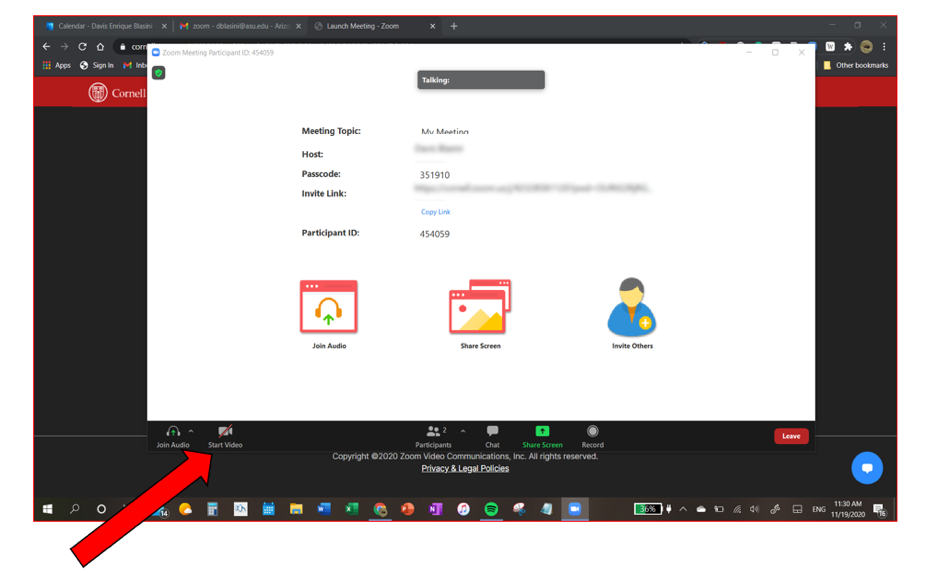Viewport: 937px width, 581px height.
Task: Open Cortana circle on taskbar
Action: coord(101,509)
